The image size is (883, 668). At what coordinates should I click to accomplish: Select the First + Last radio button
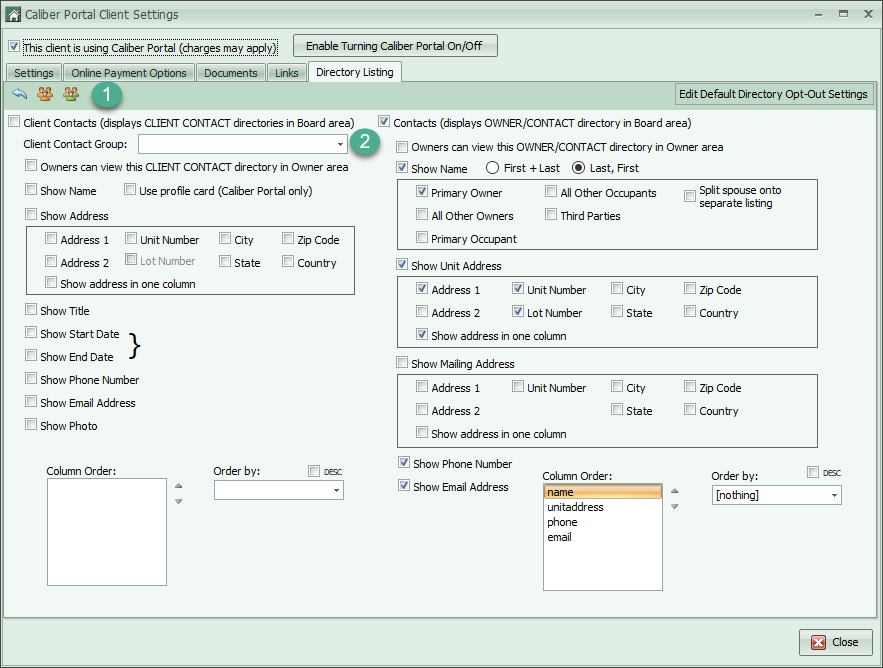tap(492, 169)
